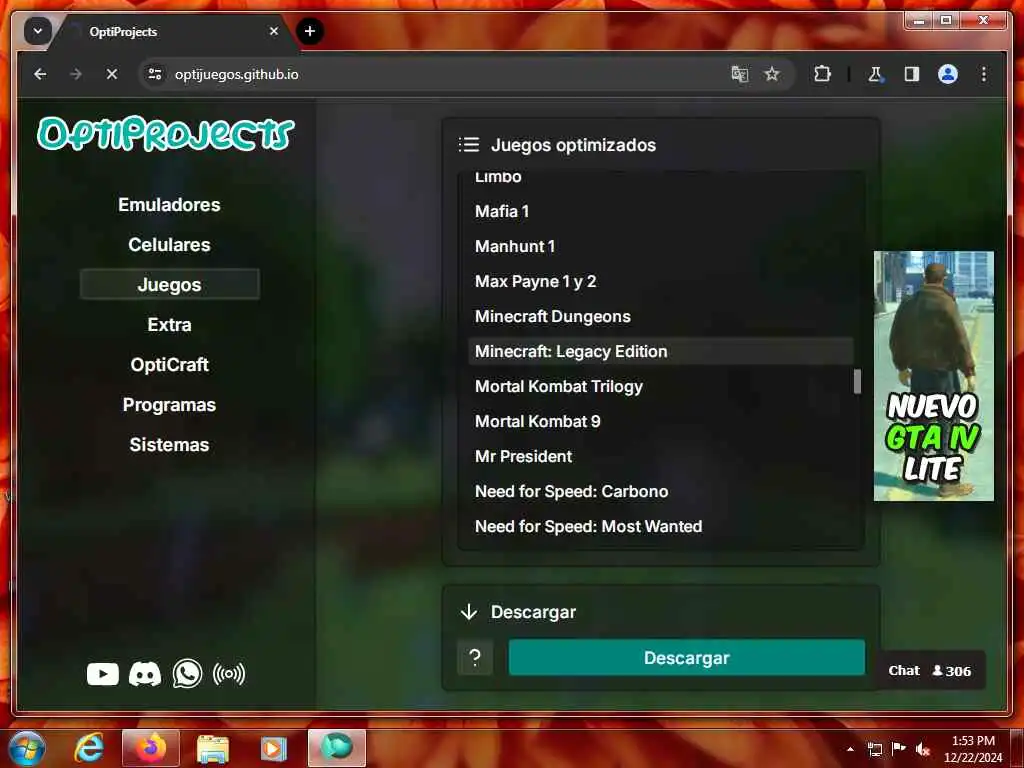Open the browser profile avatar
1024x768 pixels.
tap(948, 74)
